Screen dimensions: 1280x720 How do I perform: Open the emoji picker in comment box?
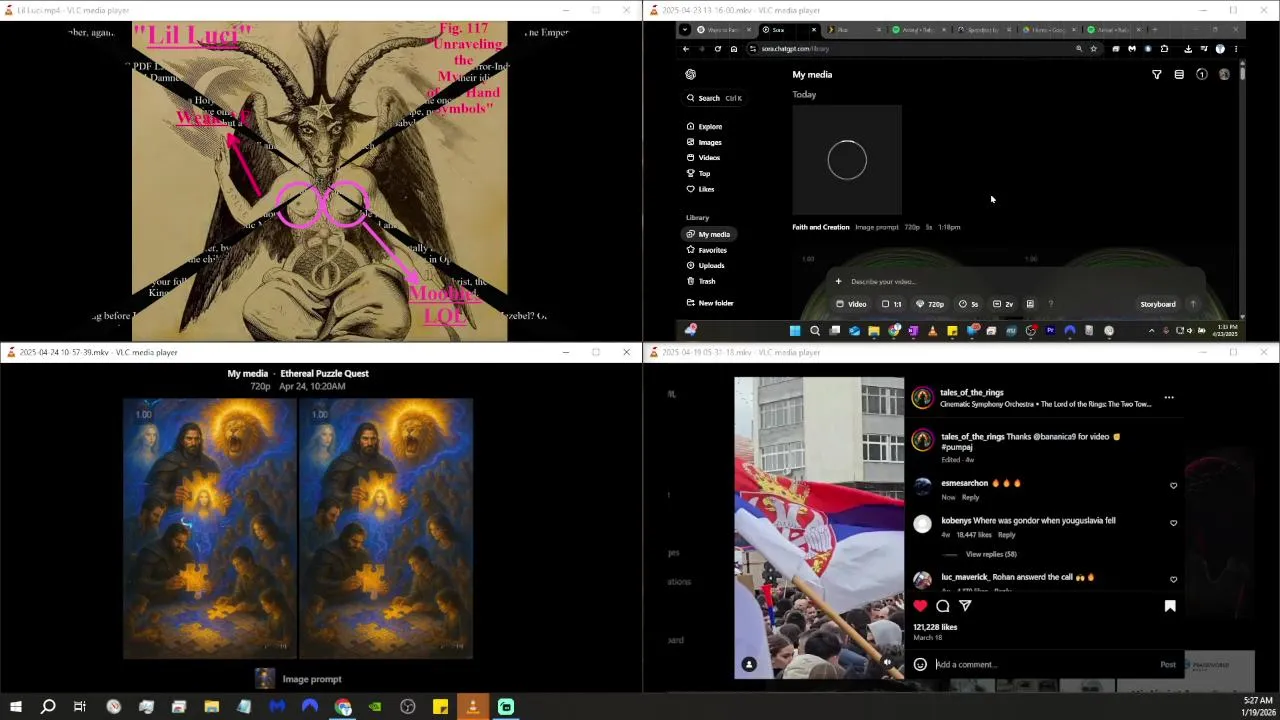point(920,665)
